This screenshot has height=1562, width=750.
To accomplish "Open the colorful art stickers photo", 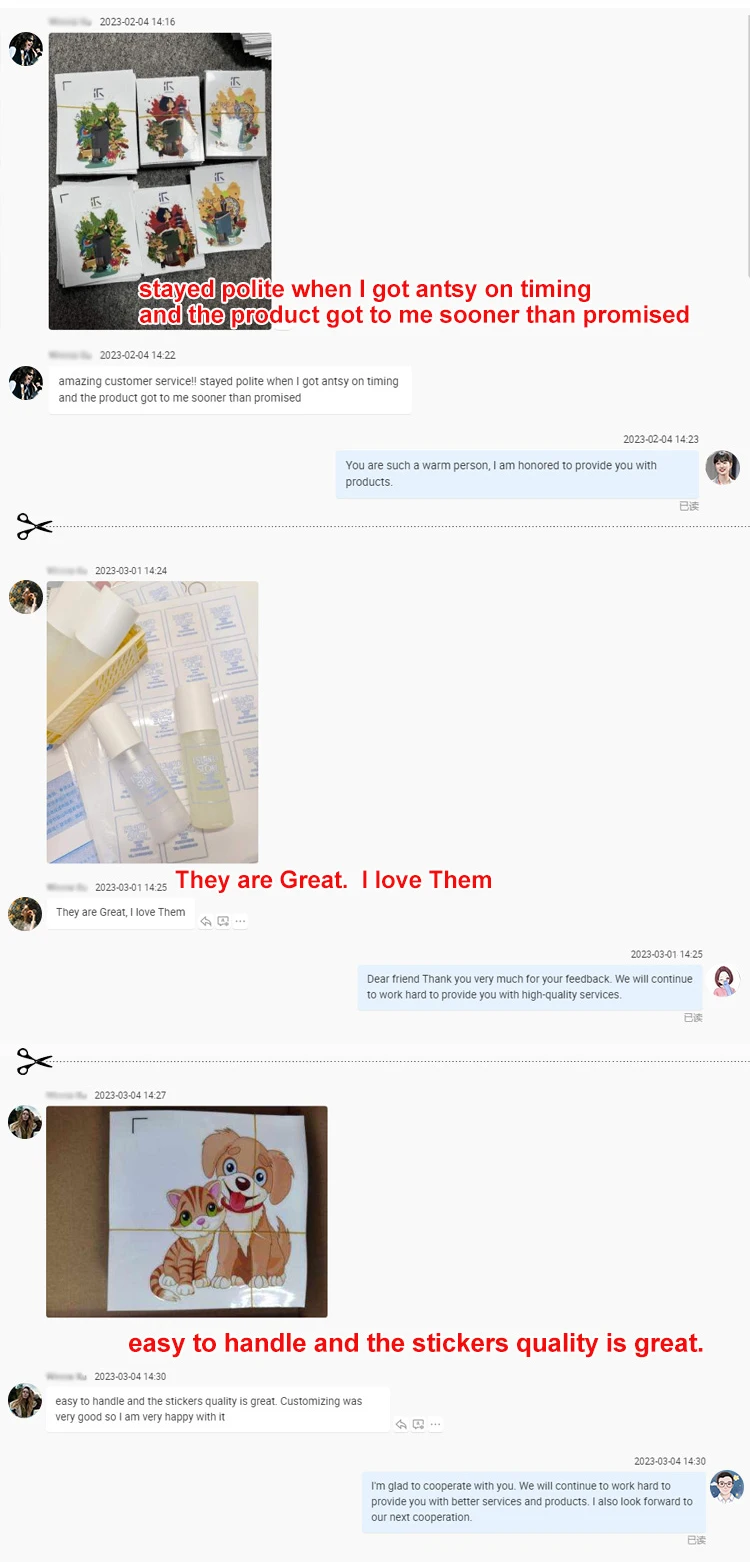I will coord(160,181).
